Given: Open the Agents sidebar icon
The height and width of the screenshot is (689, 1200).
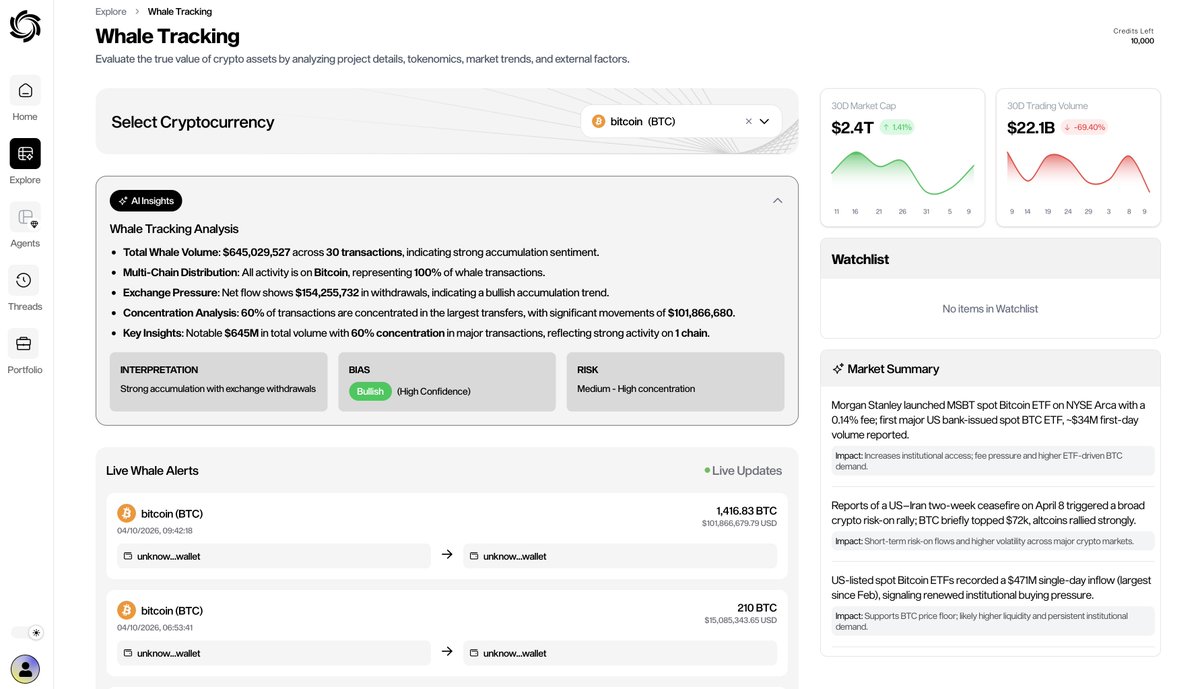Looking at the screenshot, I should point(25,217).
